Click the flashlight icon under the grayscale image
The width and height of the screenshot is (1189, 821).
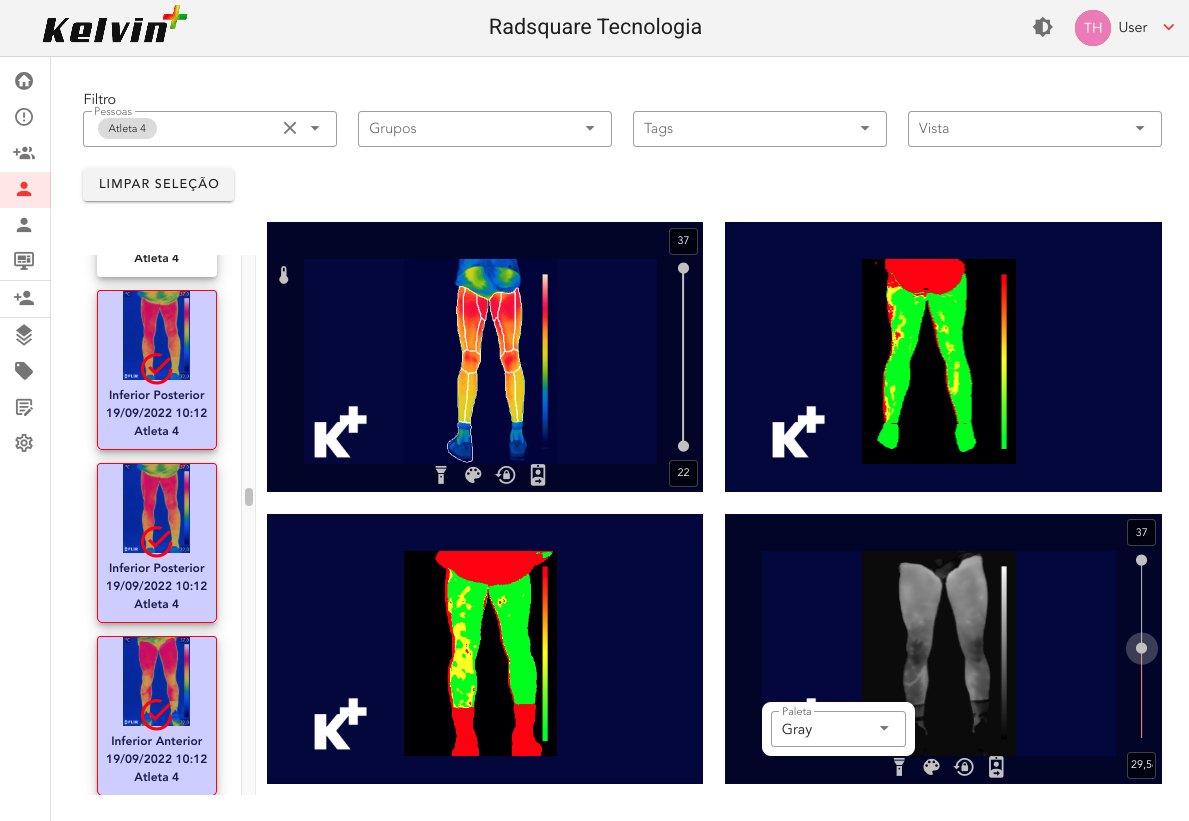899,767
